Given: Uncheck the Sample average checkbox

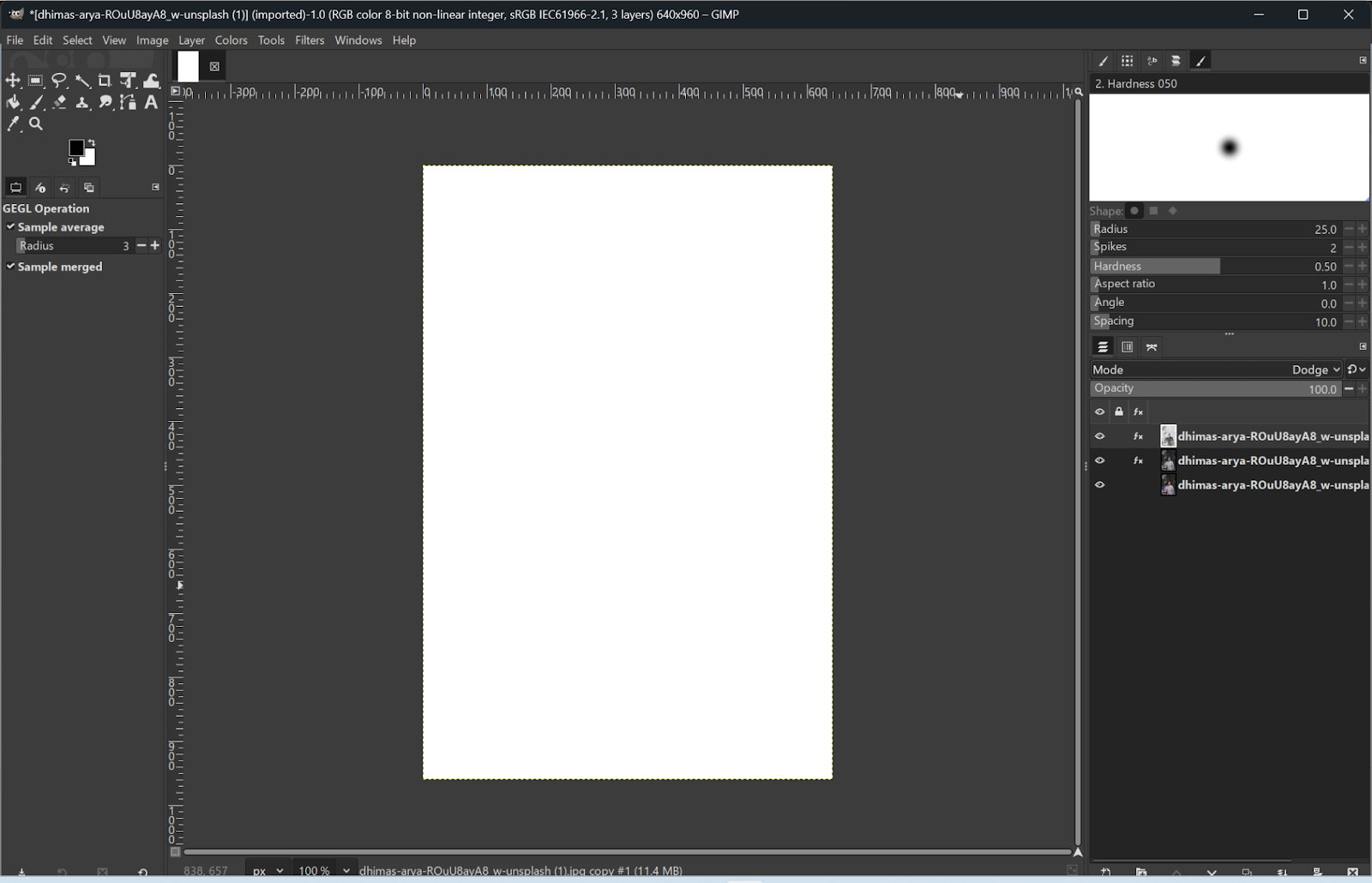Looking at the screenshot, I should coord(11,227).
